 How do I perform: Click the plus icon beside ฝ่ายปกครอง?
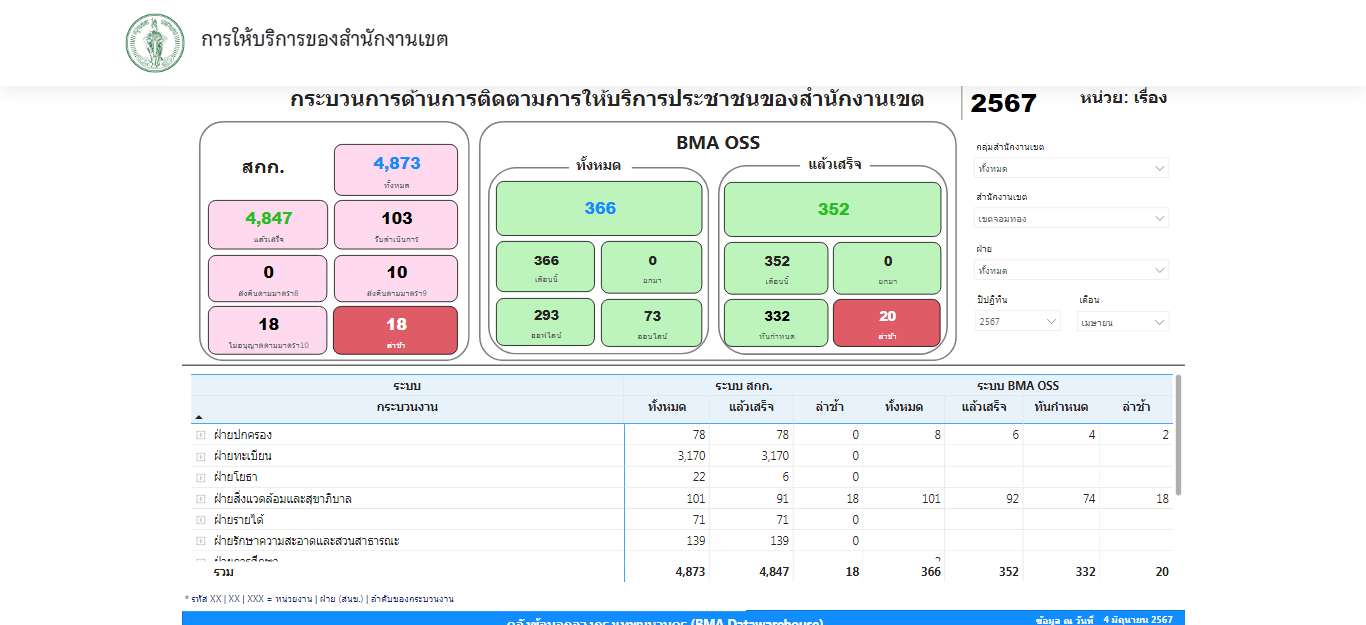click(200, 435)
